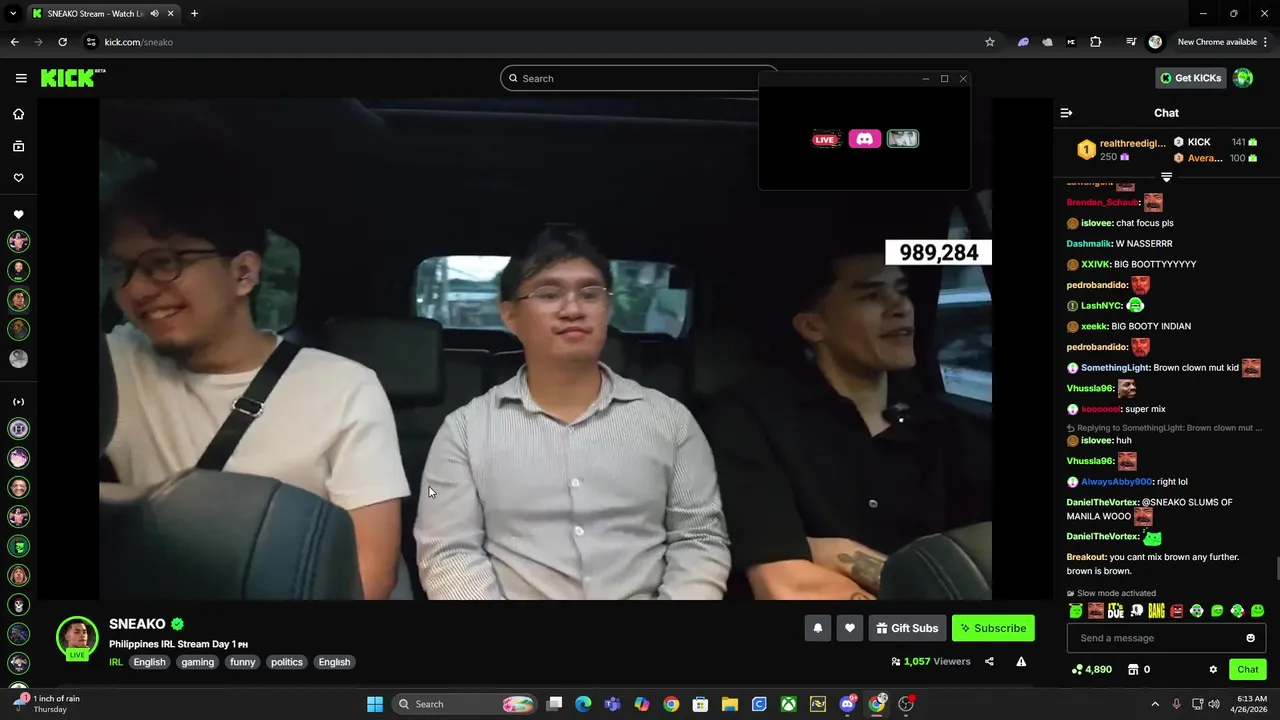Click the LIVE badge in popup window
This screenshot has width=1280, height=720.
(x=825, y=139)
